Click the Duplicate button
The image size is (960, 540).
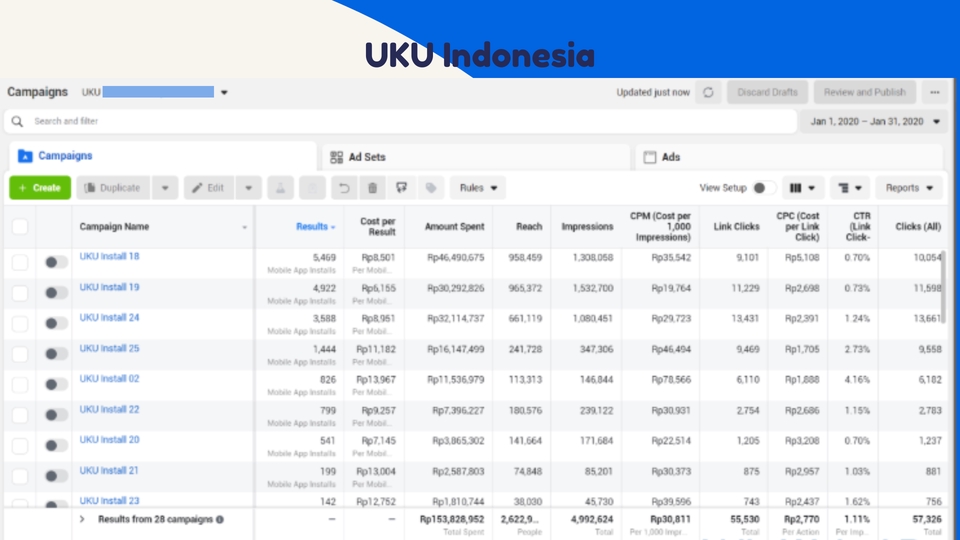coord(113,188)
